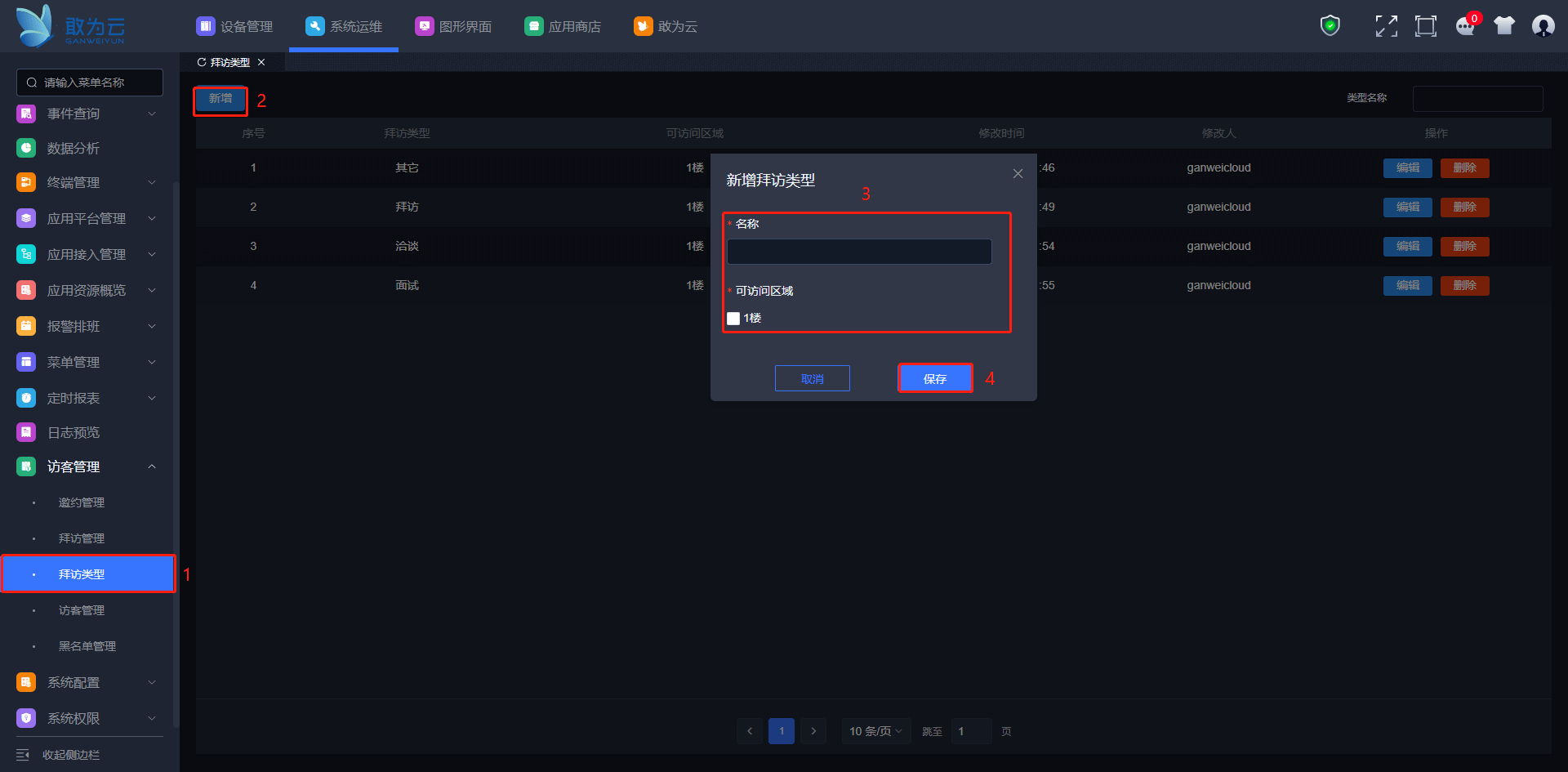The width and height of the screenshot is (1568, 772).
Task: Click the 类型名称 filter input
Action: 1478,98
